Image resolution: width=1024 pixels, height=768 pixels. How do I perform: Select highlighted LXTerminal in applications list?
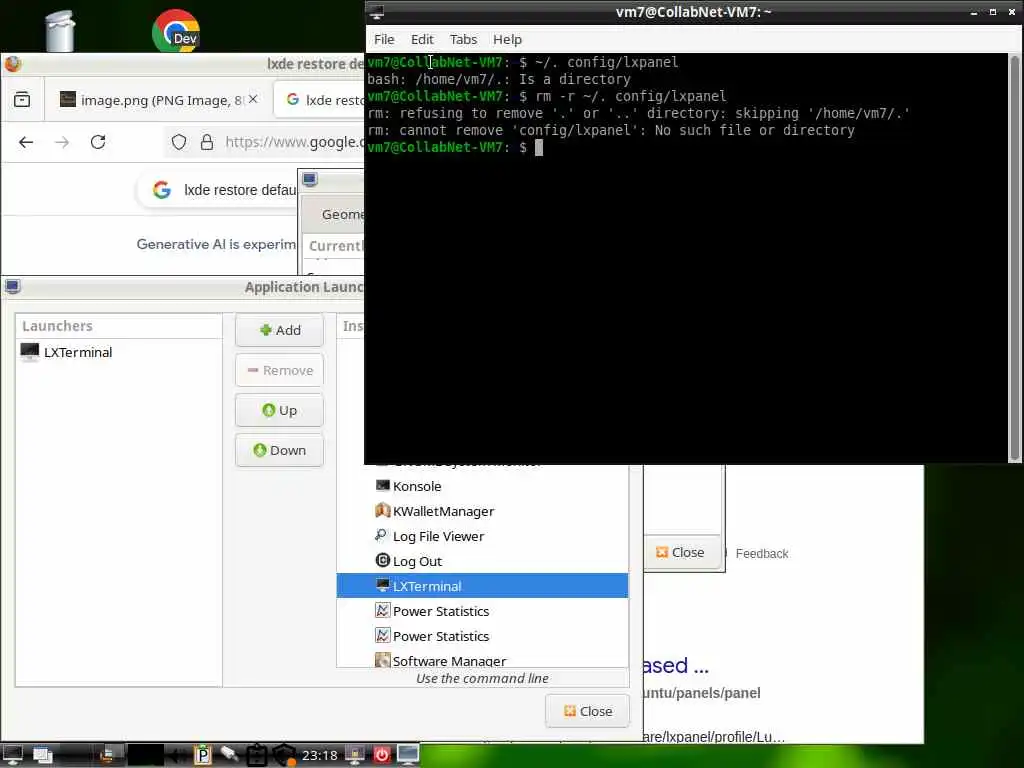click(482, 586)
